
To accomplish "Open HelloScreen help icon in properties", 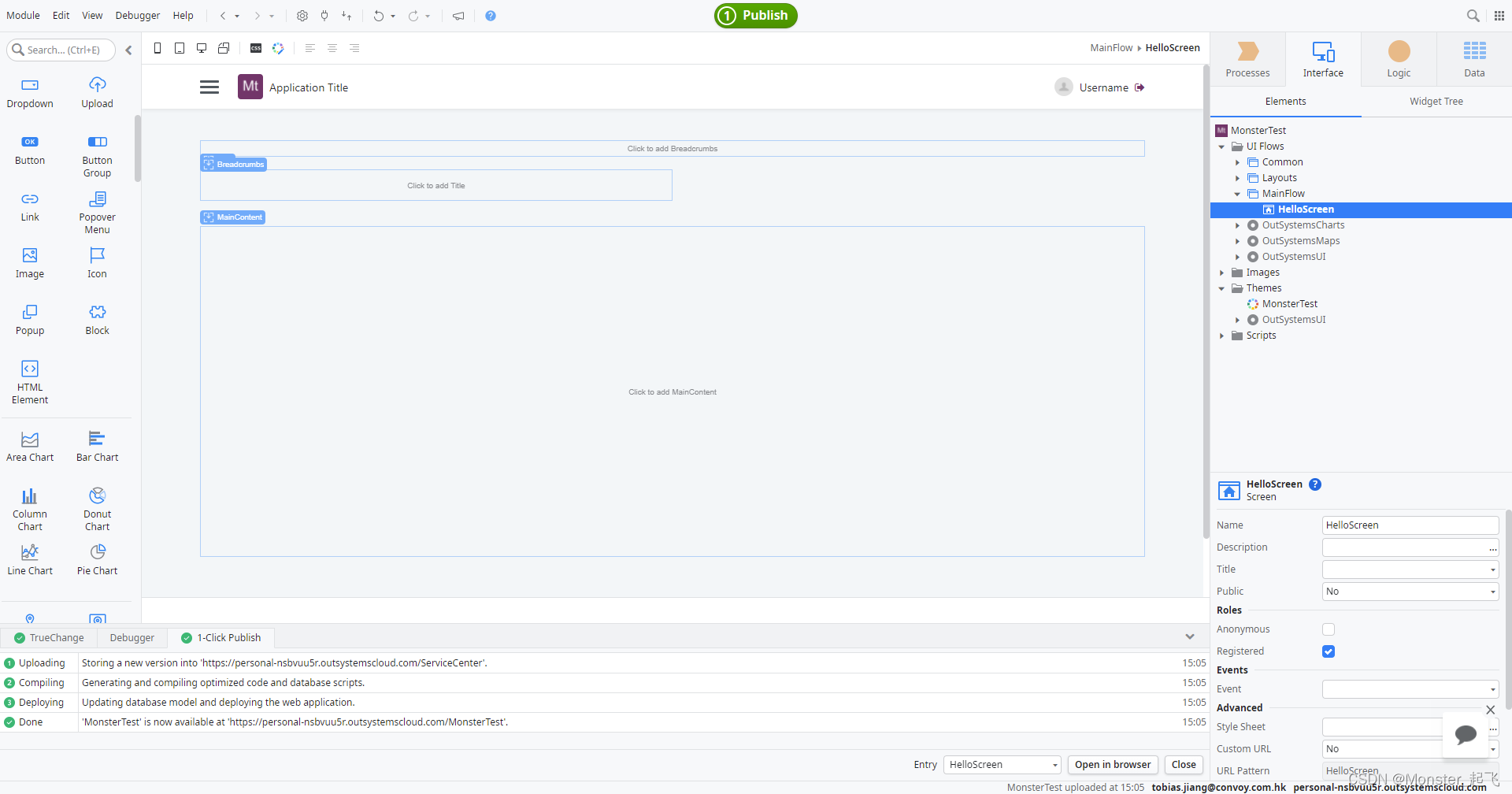I will point(1315,484).
